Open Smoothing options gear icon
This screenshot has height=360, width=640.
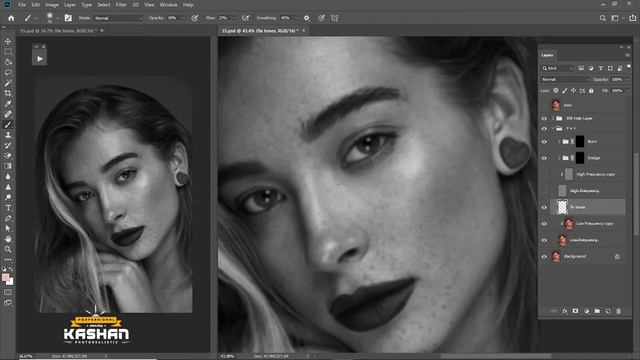click(x=307, y=18)
